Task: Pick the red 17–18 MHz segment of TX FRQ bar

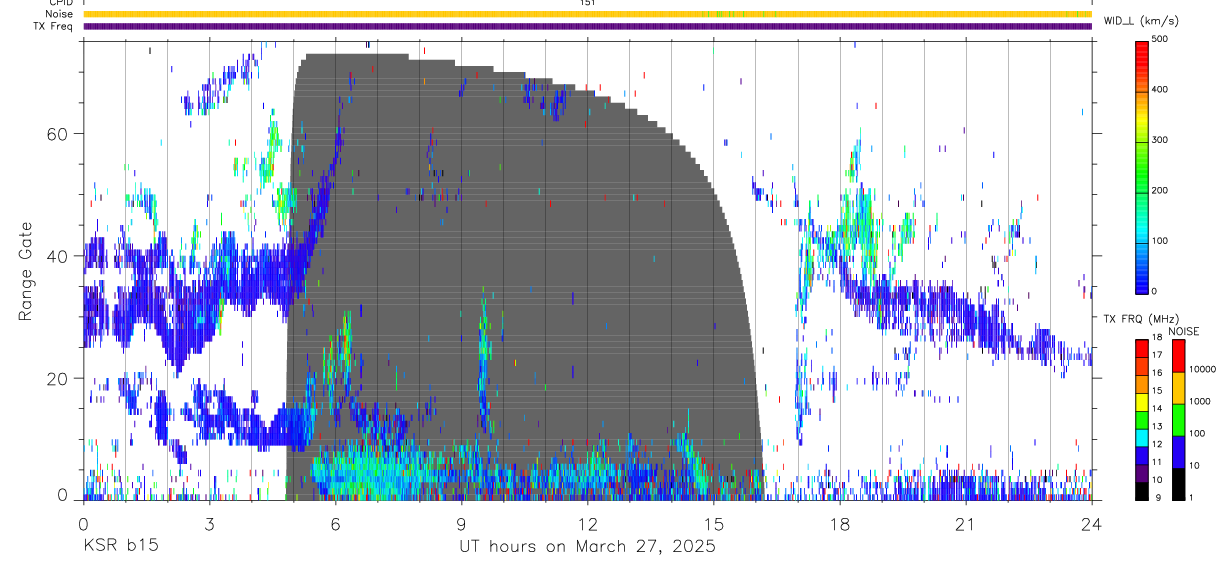Action: click(x=1142, y=347)
